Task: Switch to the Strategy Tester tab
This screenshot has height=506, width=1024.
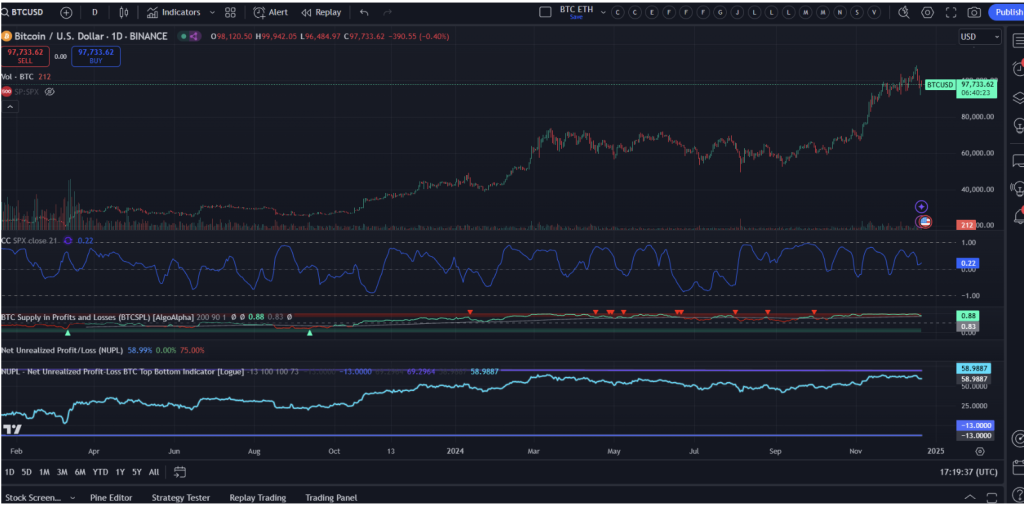Action: tap(180, 497)
